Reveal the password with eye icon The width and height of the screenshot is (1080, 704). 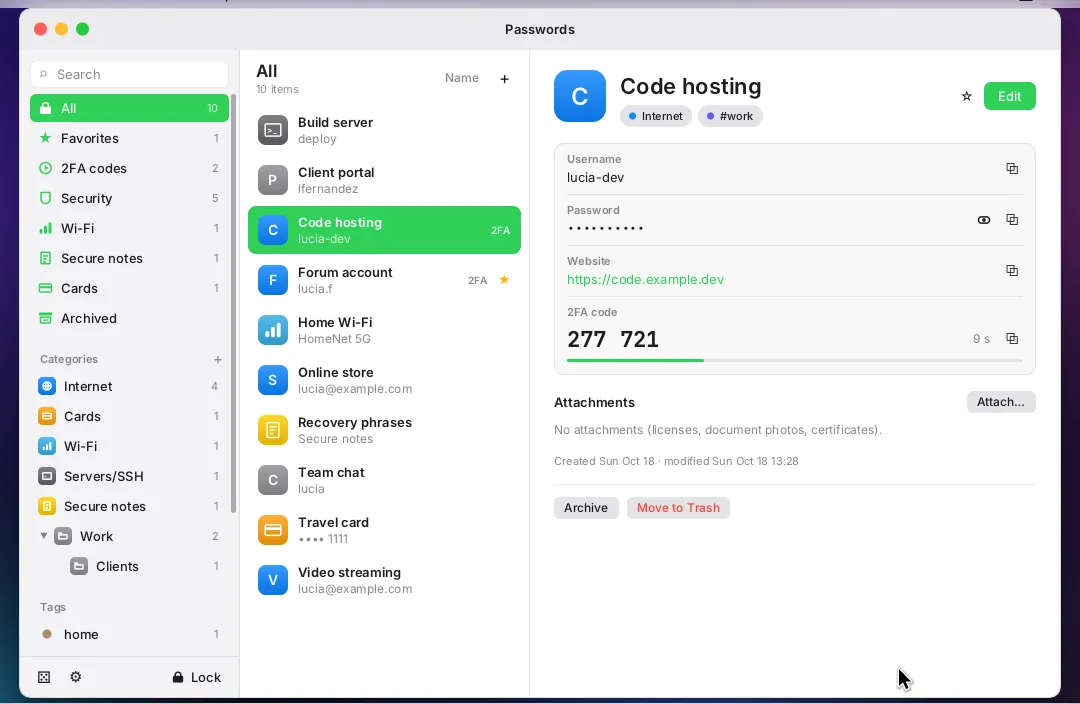pyautogui.click(x=984, y=220)
